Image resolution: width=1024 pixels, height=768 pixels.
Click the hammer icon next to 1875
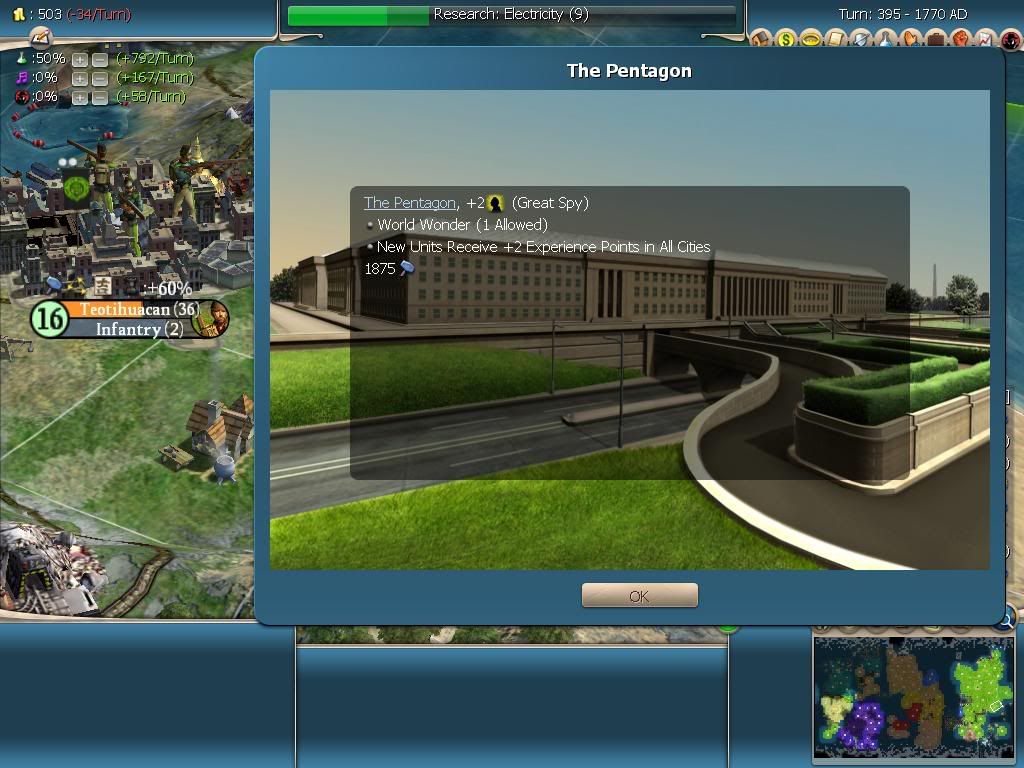[407, 268]
